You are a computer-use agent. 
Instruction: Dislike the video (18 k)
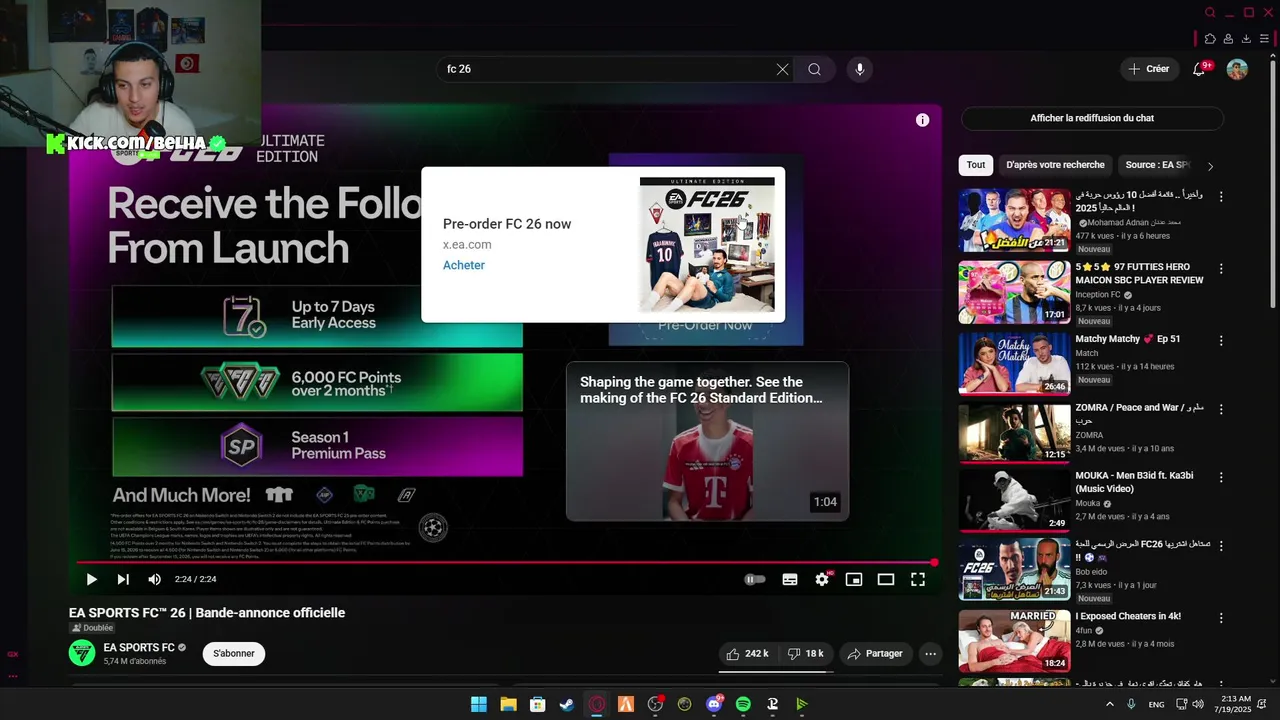tap(805, 654)
